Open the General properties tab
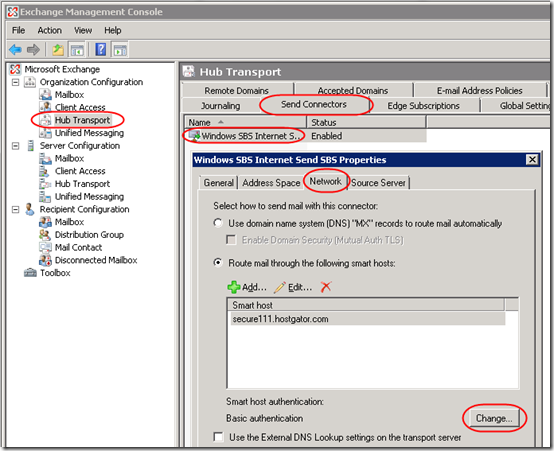Screen dimensions: 554x451 coord(218,183)
